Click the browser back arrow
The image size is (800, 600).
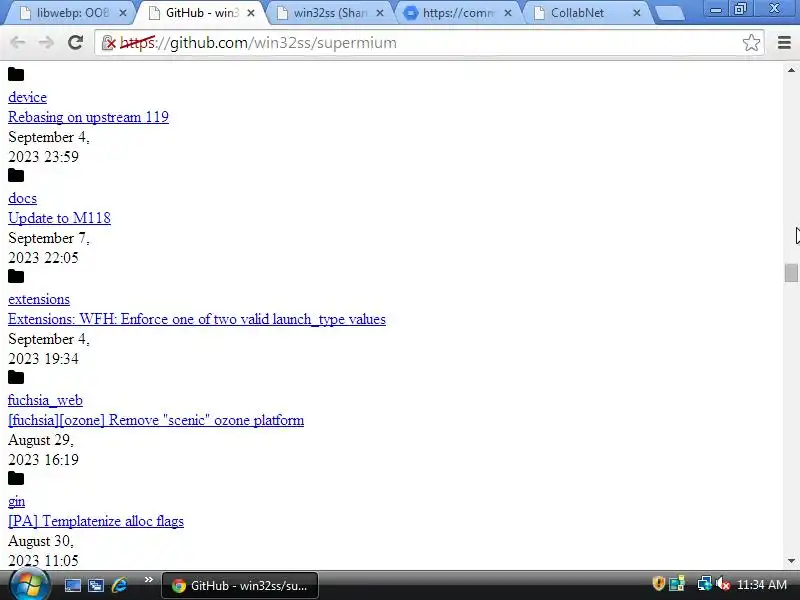17,42
